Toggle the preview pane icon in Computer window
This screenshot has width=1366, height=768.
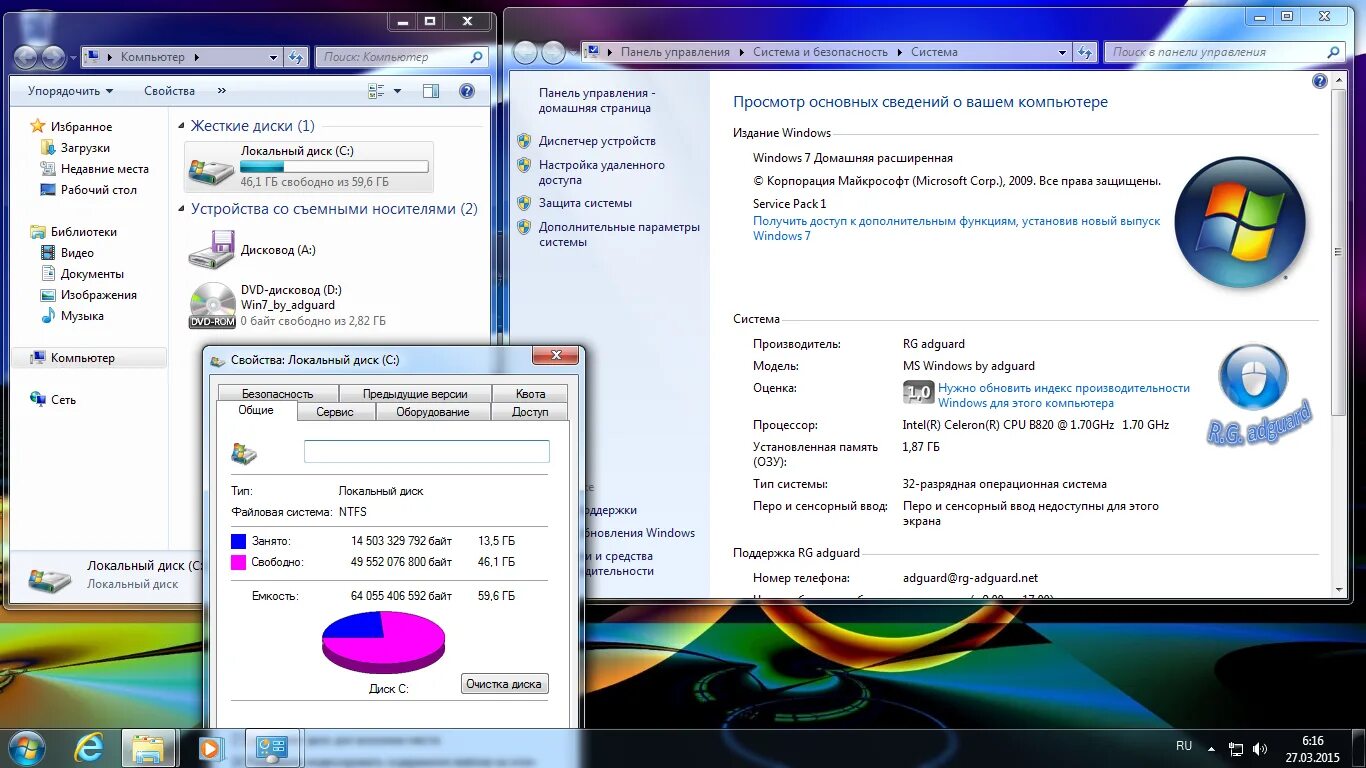tap(431, 91)
